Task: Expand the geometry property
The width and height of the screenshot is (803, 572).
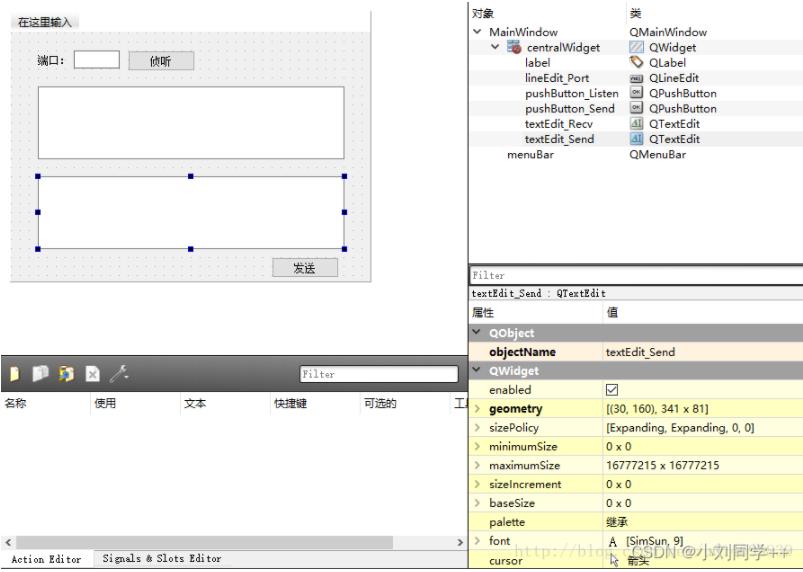Action: point(477,409)
